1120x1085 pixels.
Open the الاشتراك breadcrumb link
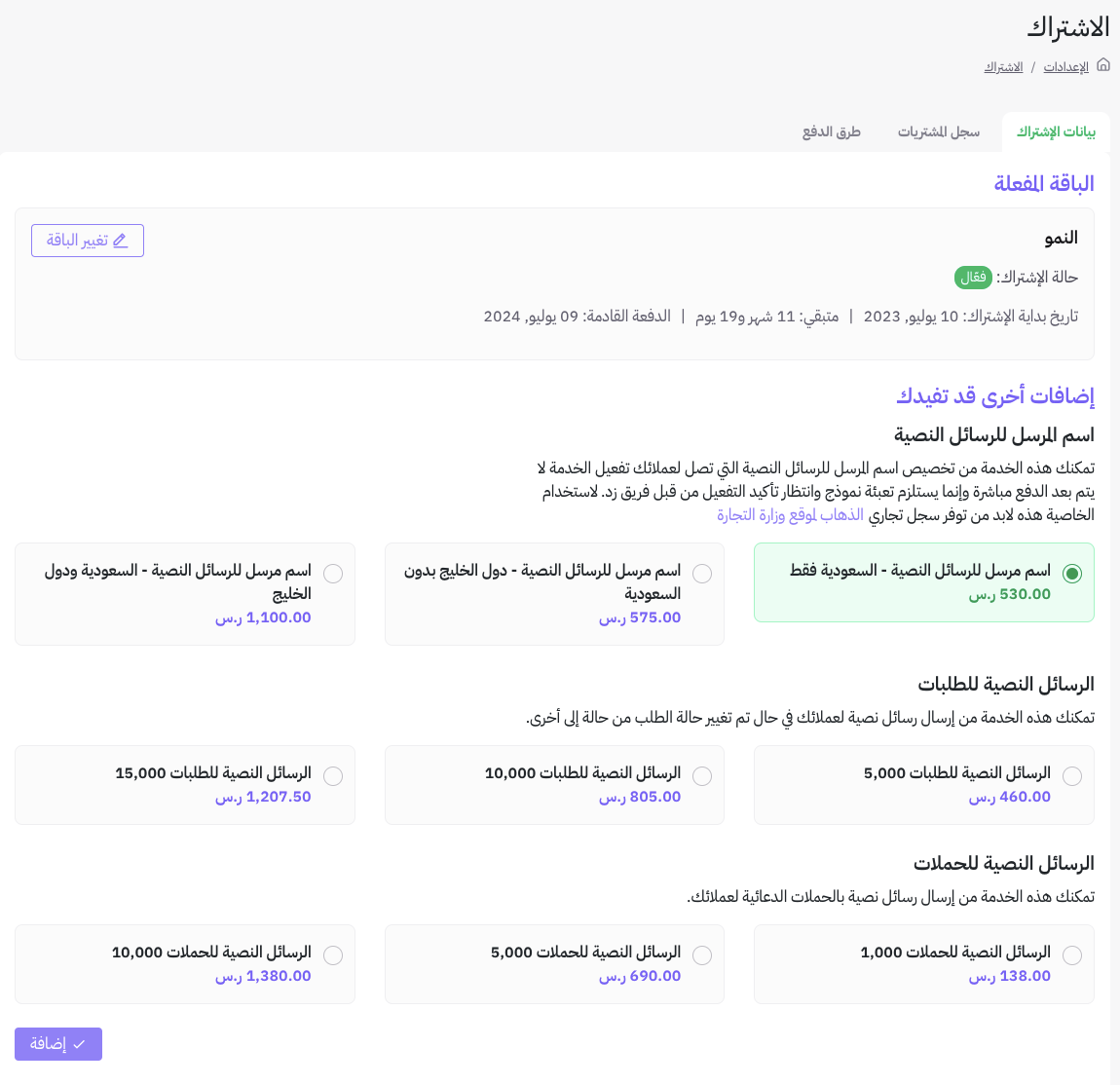(1003, 66)
